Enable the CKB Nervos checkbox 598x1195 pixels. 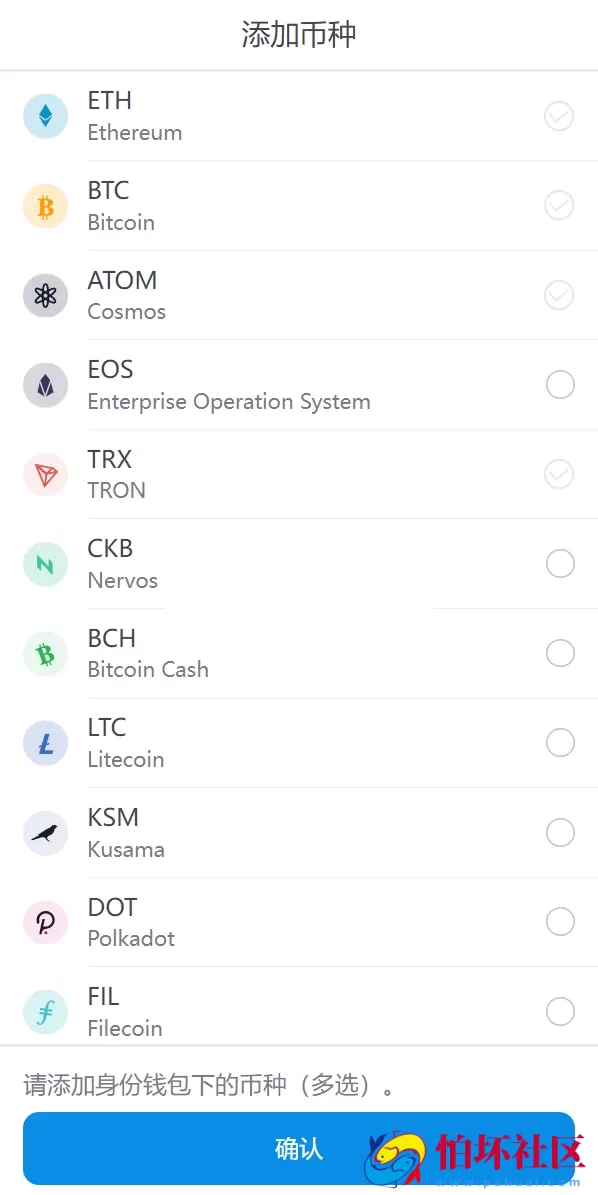click(x=559, y=563)
